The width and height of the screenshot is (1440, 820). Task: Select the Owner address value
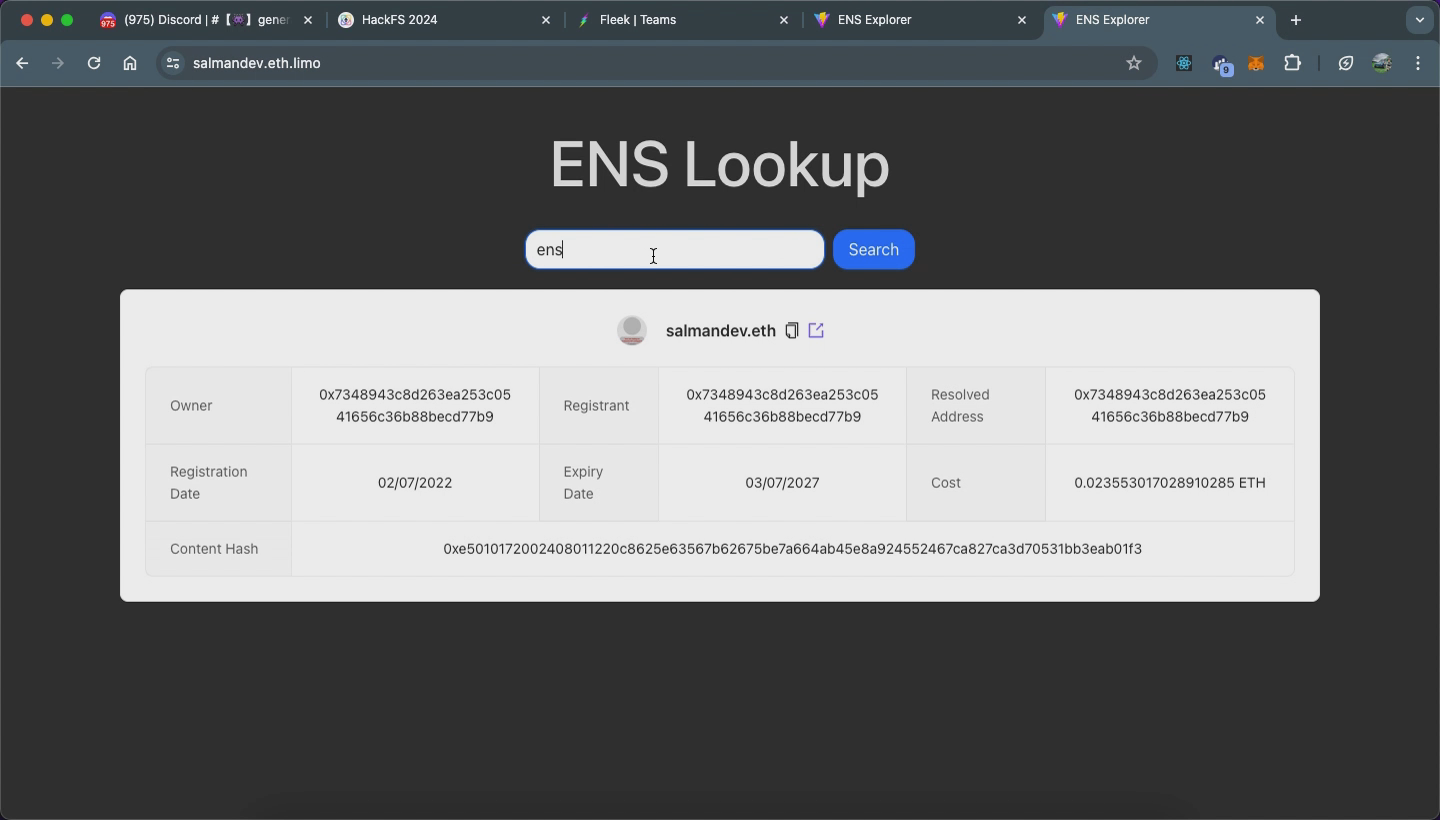click(415, 406)
